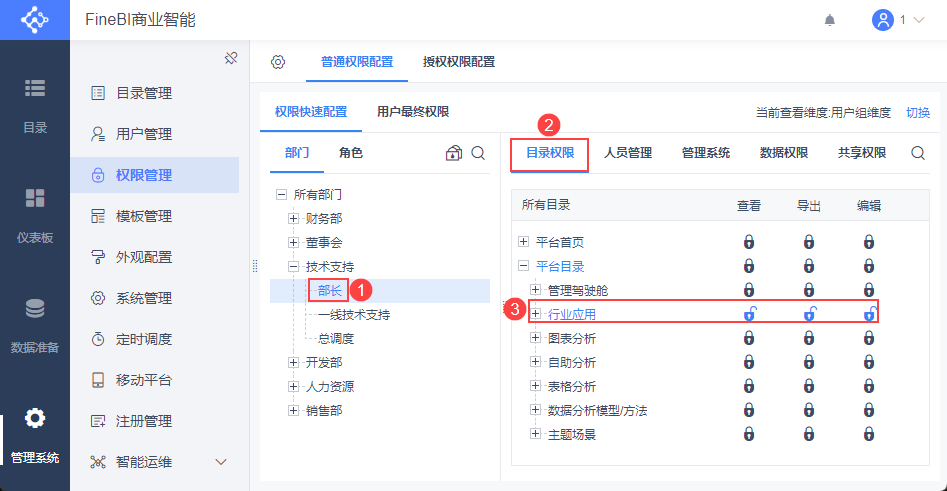Click the lock-building icon above the department tree
This screenshot has height=491, width=947.
(454, 153)
